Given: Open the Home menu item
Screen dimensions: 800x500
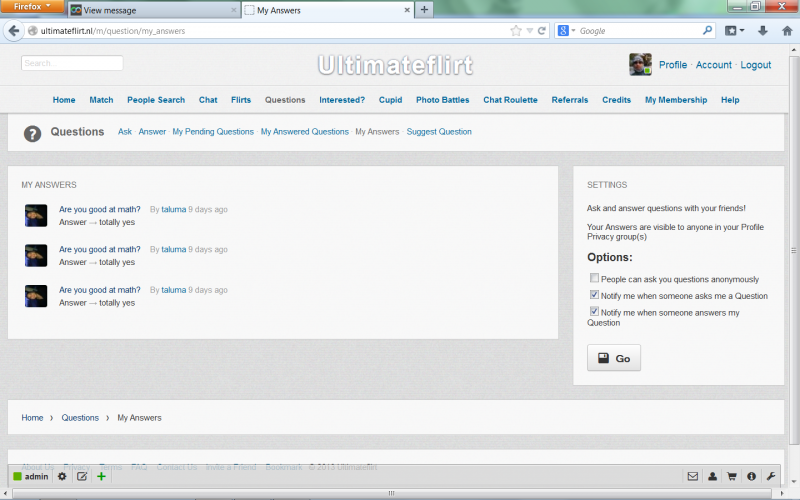Looking at the screenshot, I should 64,100.
